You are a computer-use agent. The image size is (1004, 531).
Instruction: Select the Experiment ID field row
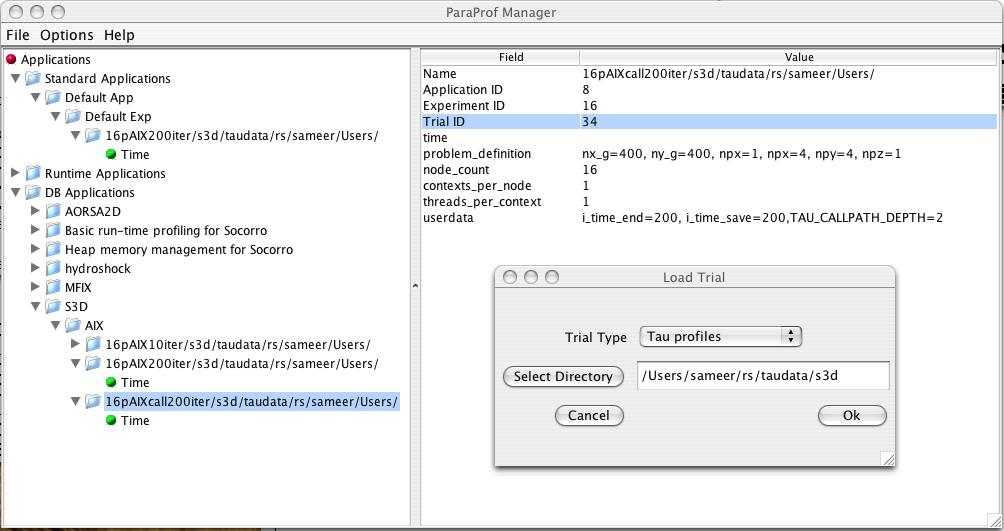tap(709, 106)
